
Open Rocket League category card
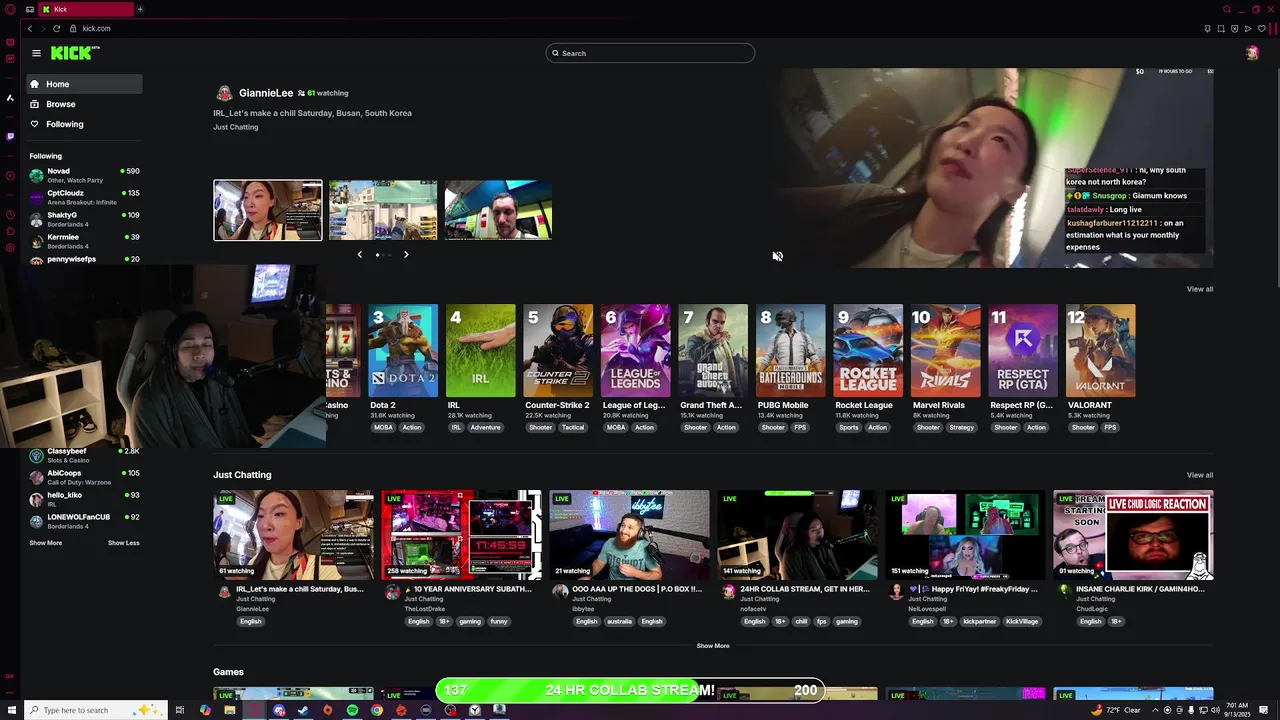click(x=868, y=351)
